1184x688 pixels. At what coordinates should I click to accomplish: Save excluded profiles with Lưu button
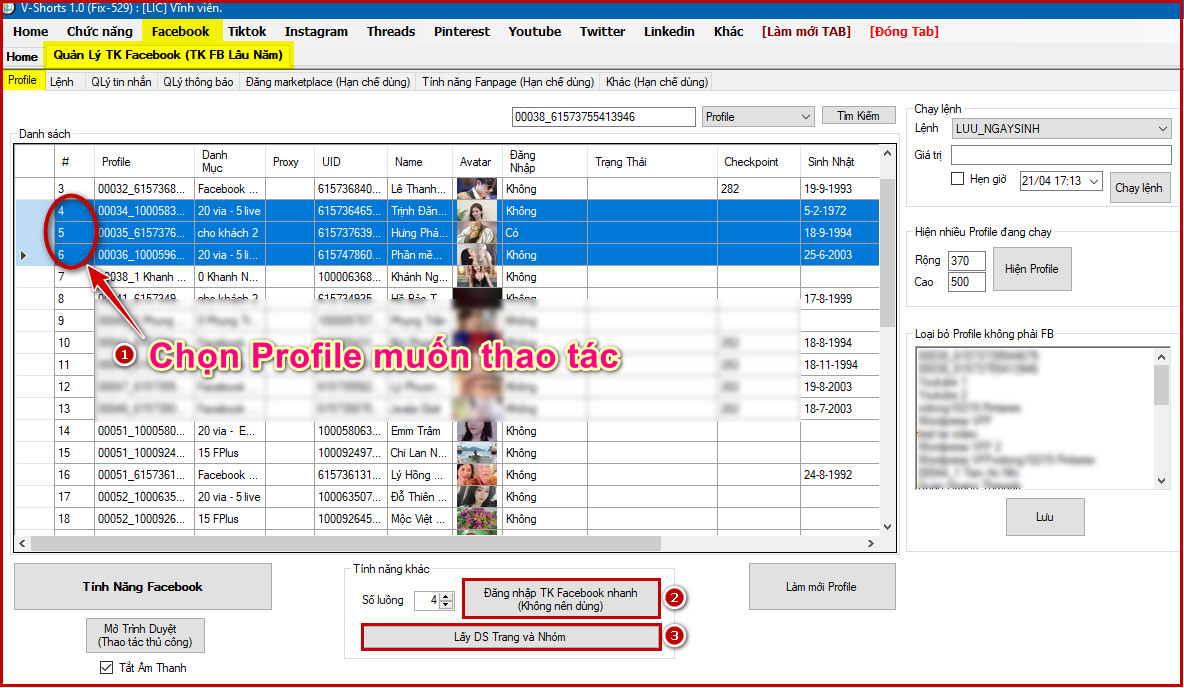[x=1045, y=517]
